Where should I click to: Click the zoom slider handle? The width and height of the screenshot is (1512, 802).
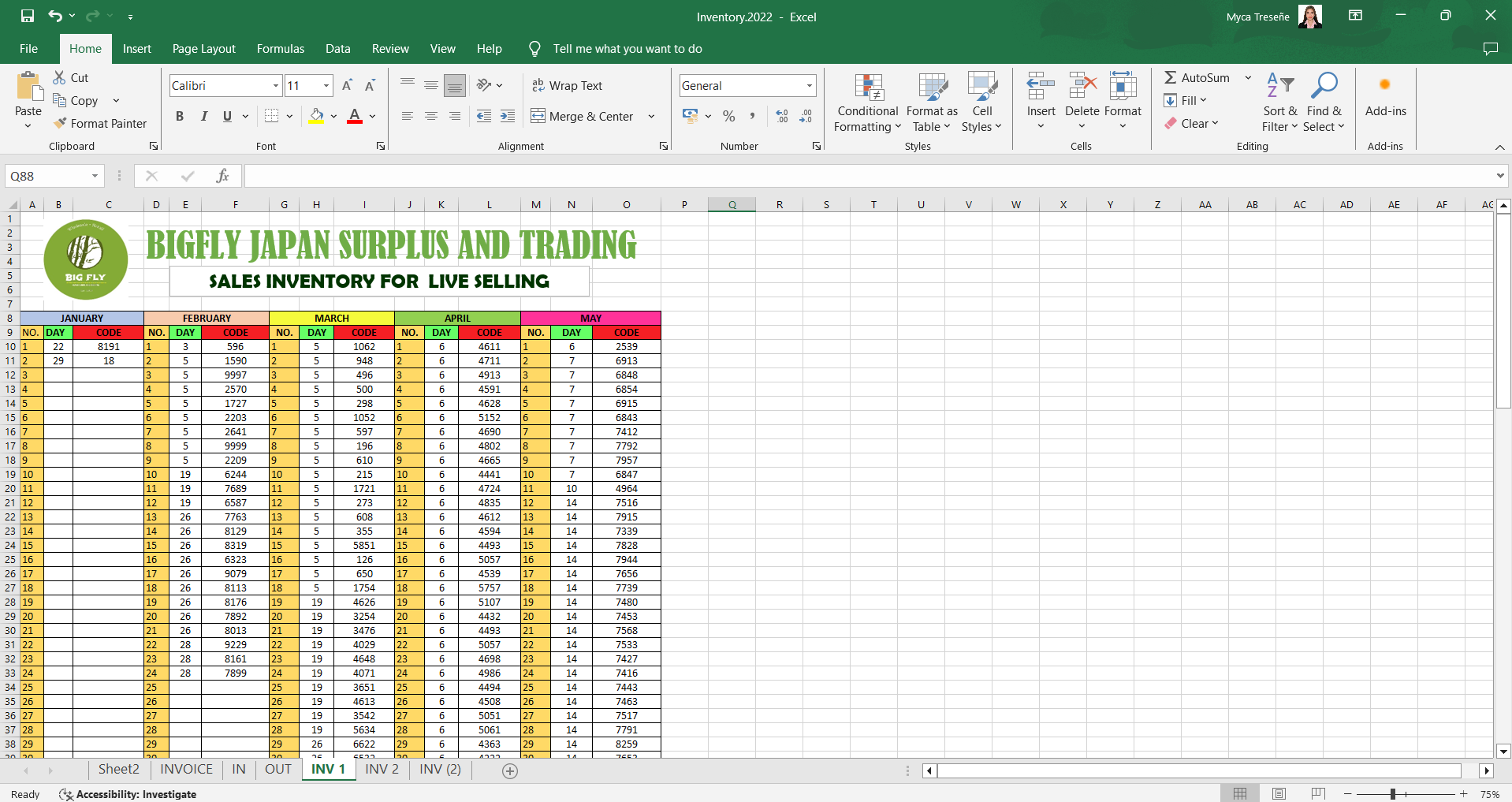1393,794
